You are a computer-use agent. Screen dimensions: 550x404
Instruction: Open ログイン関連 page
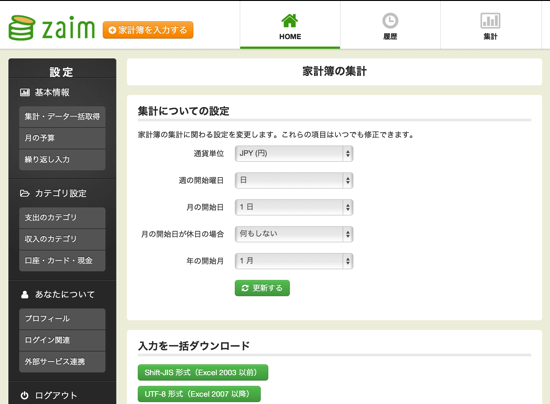[x=62, y=340]
